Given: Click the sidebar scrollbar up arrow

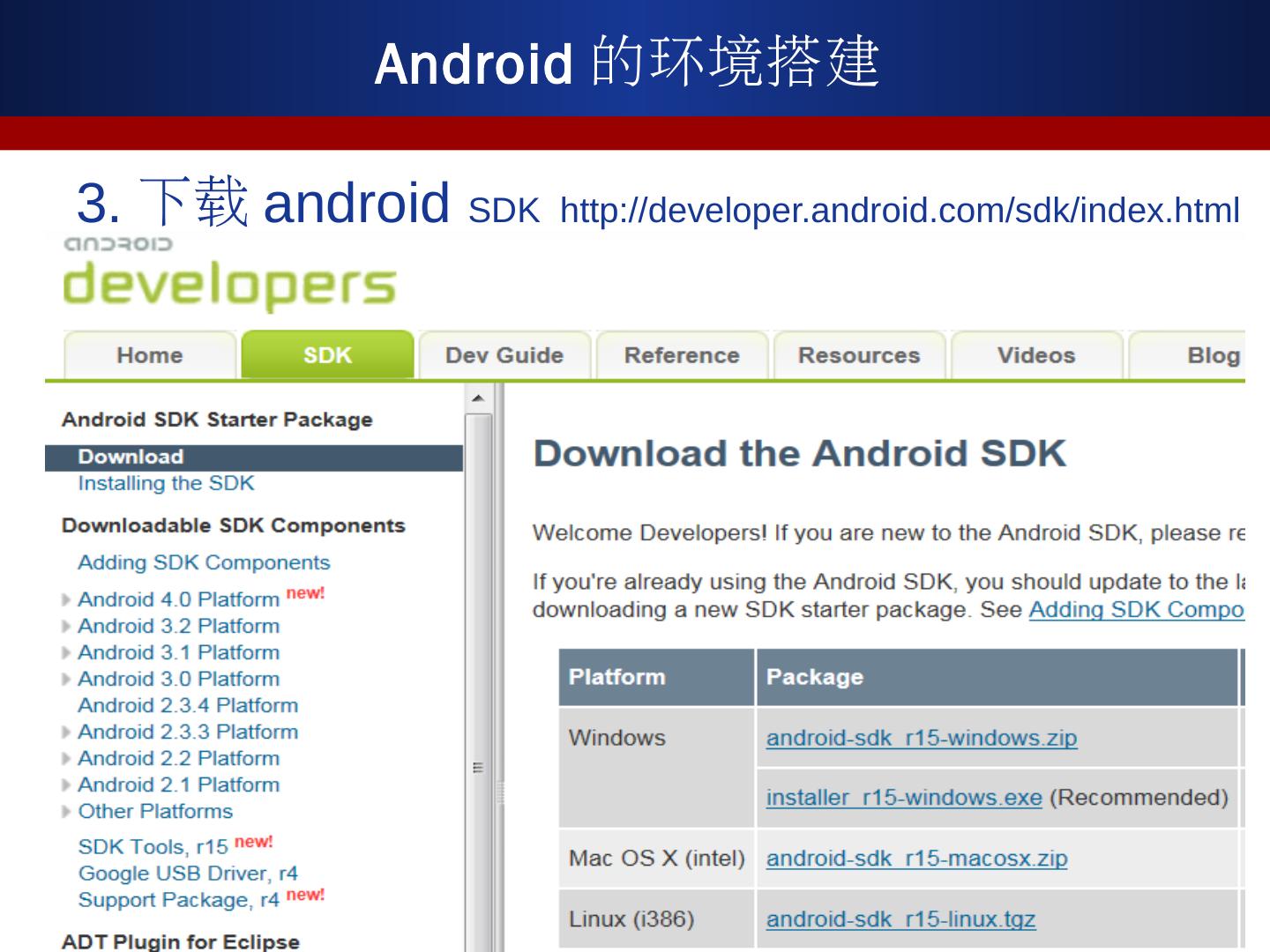Looking at the screenshot, I should click(478, 398).
